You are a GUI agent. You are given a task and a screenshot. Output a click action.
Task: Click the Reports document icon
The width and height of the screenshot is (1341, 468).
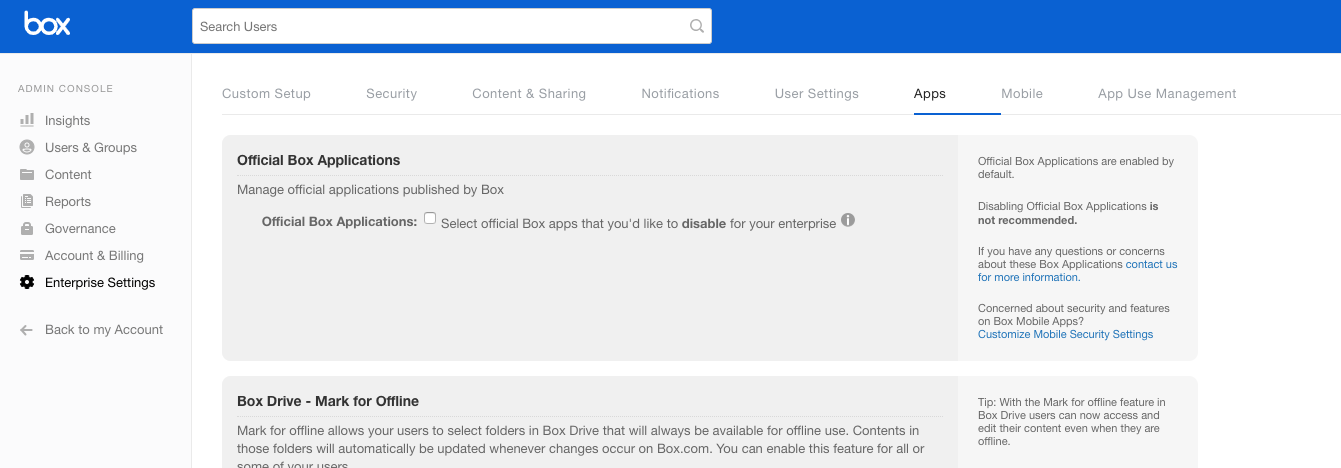coord(27,201)
